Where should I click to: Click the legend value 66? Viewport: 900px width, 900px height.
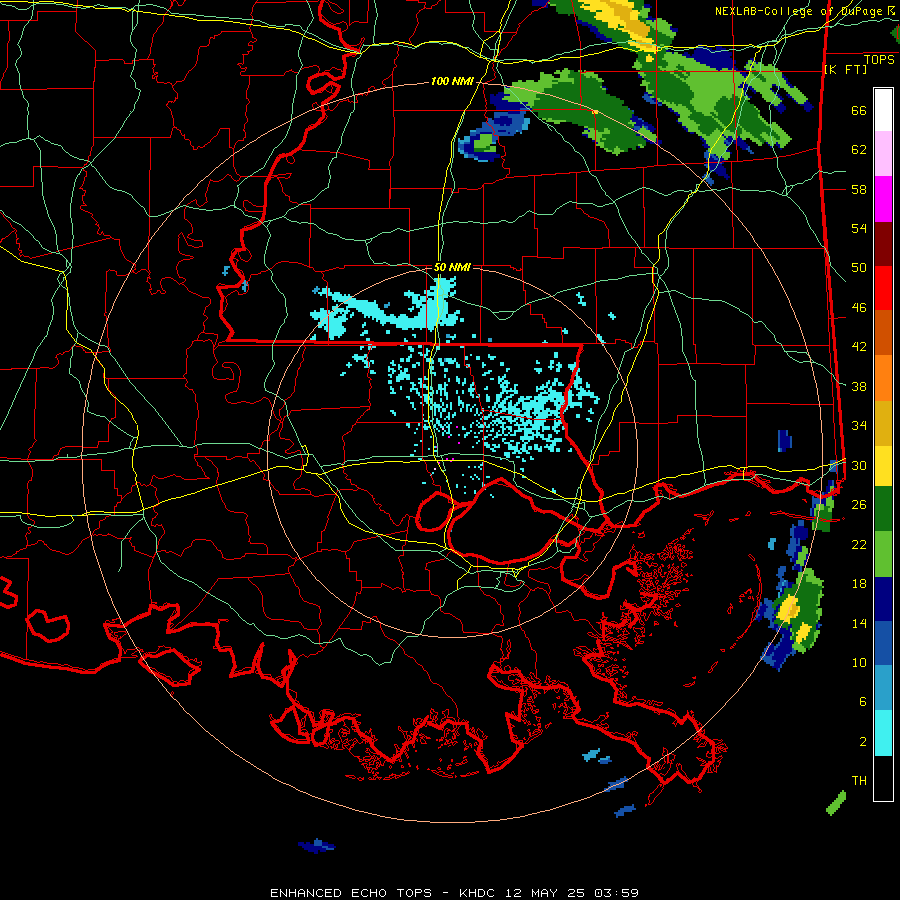[859, 110]
